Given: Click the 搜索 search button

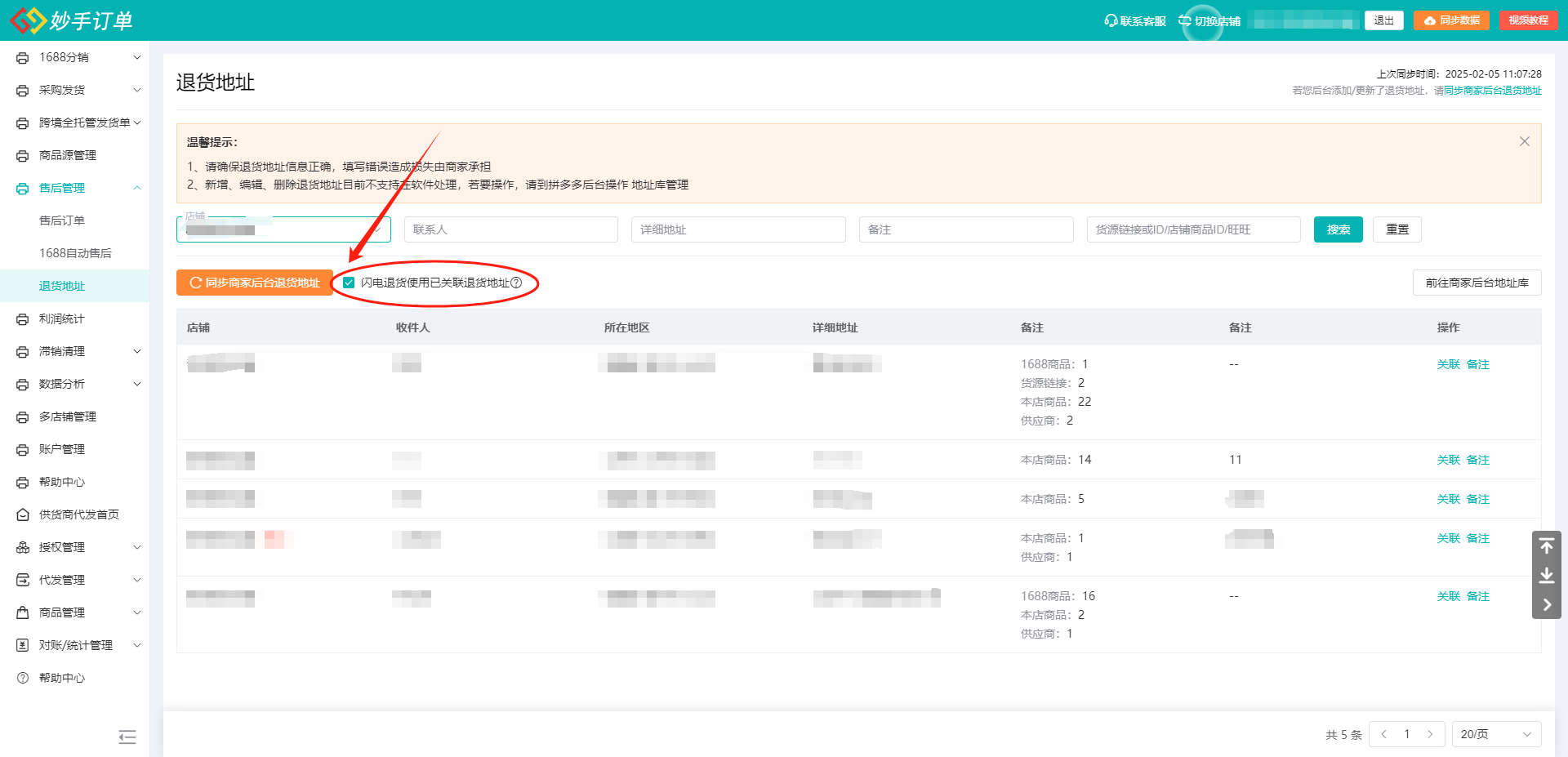Looking at the screenshot, I should 1339,229.
